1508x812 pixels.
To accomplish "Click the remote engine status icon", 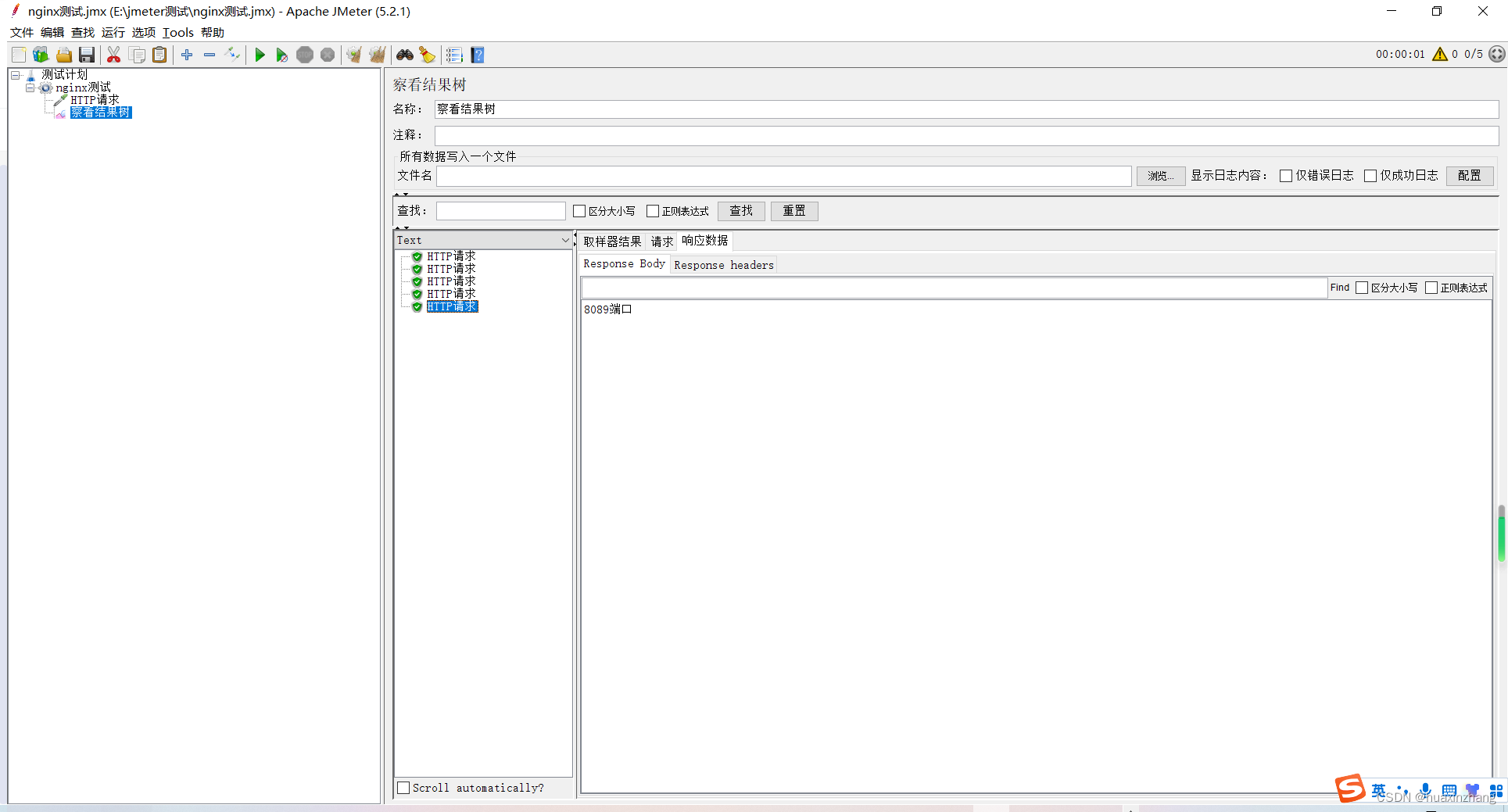I will tap(1497, 54).
